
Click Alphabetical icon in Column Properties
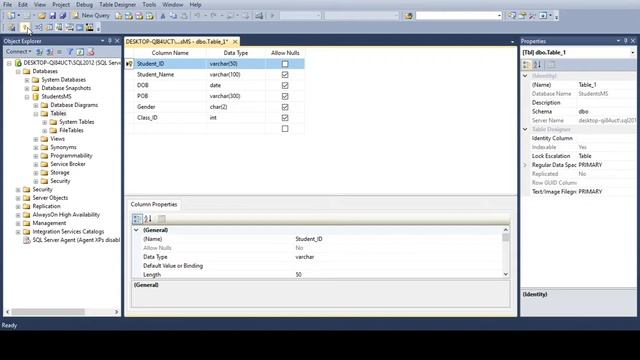click(x=148, y=219)
